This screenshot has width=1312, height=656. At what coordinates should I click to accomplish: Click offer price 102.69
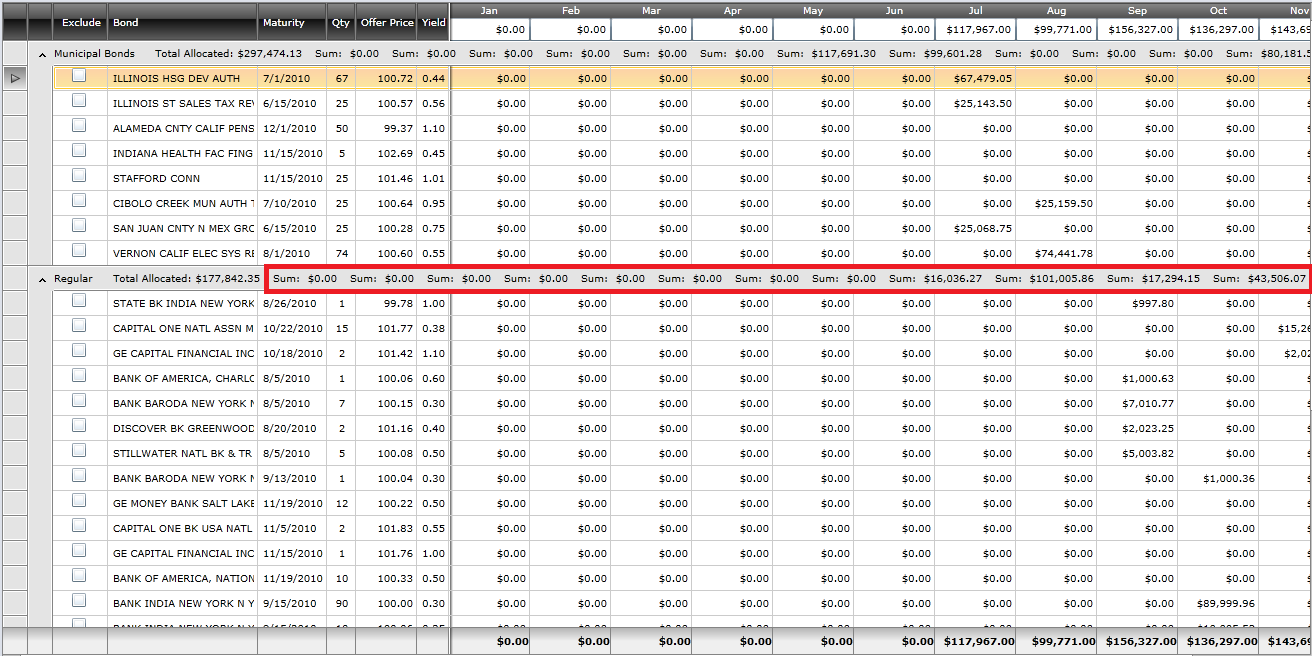pyautogui.click(x=395, y=154)
